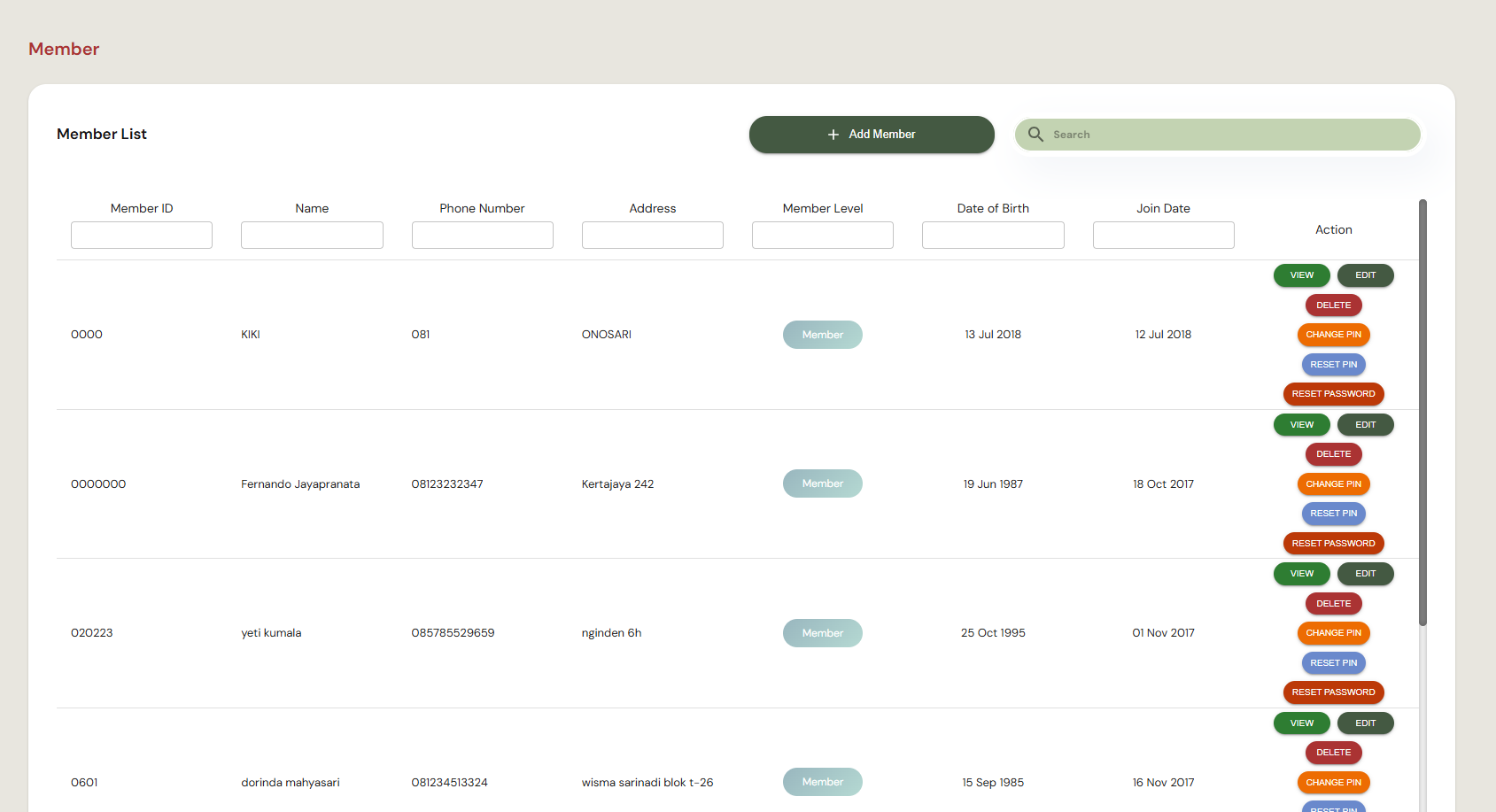Click the search magnifier icon
Screen dimensions: 1496x812
1035,135
